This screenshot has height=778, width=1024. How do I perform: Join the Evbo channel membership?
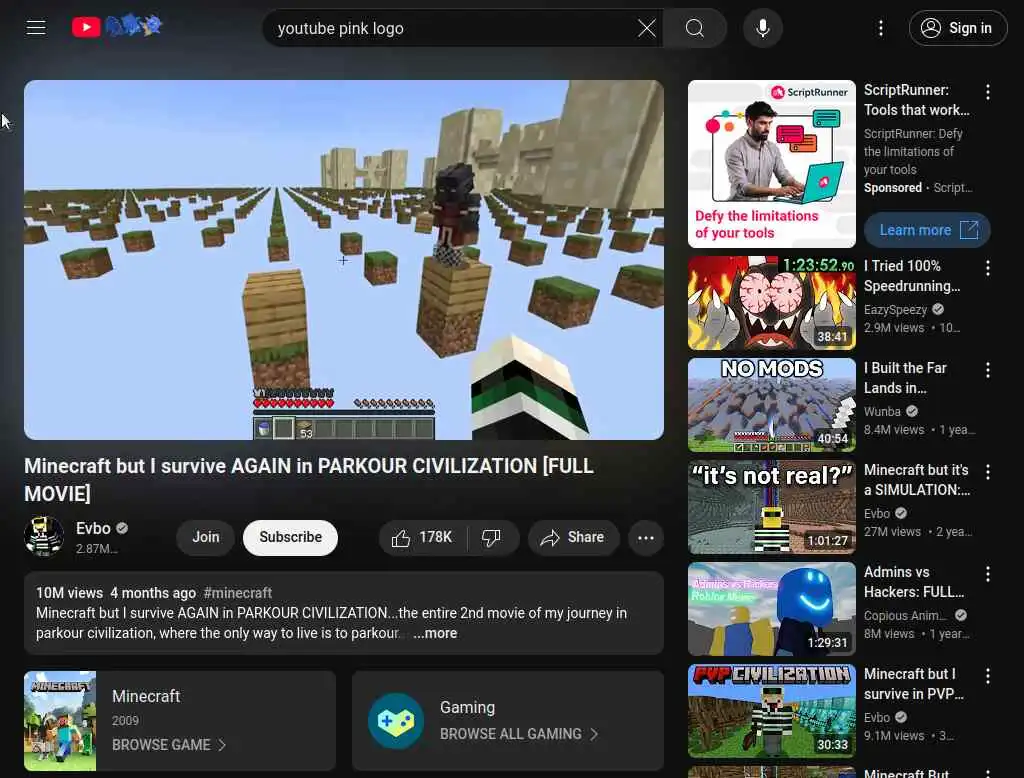click(x=206, y=537)
